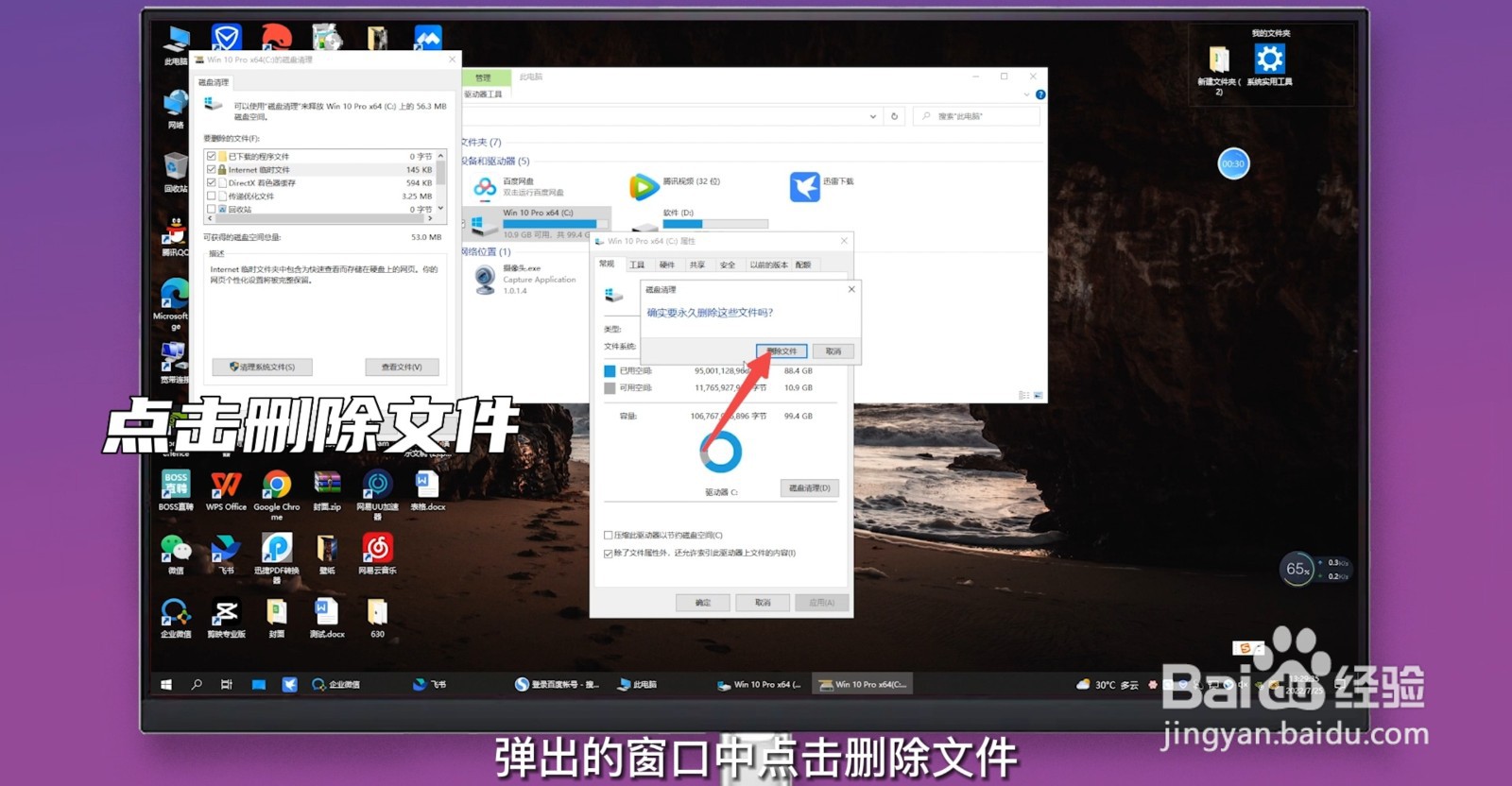This screenshot has width=1512, height=786.
Task: Launch Microsoft Edge from desktop
Action: pyautogui.click(x=175, y=304)
